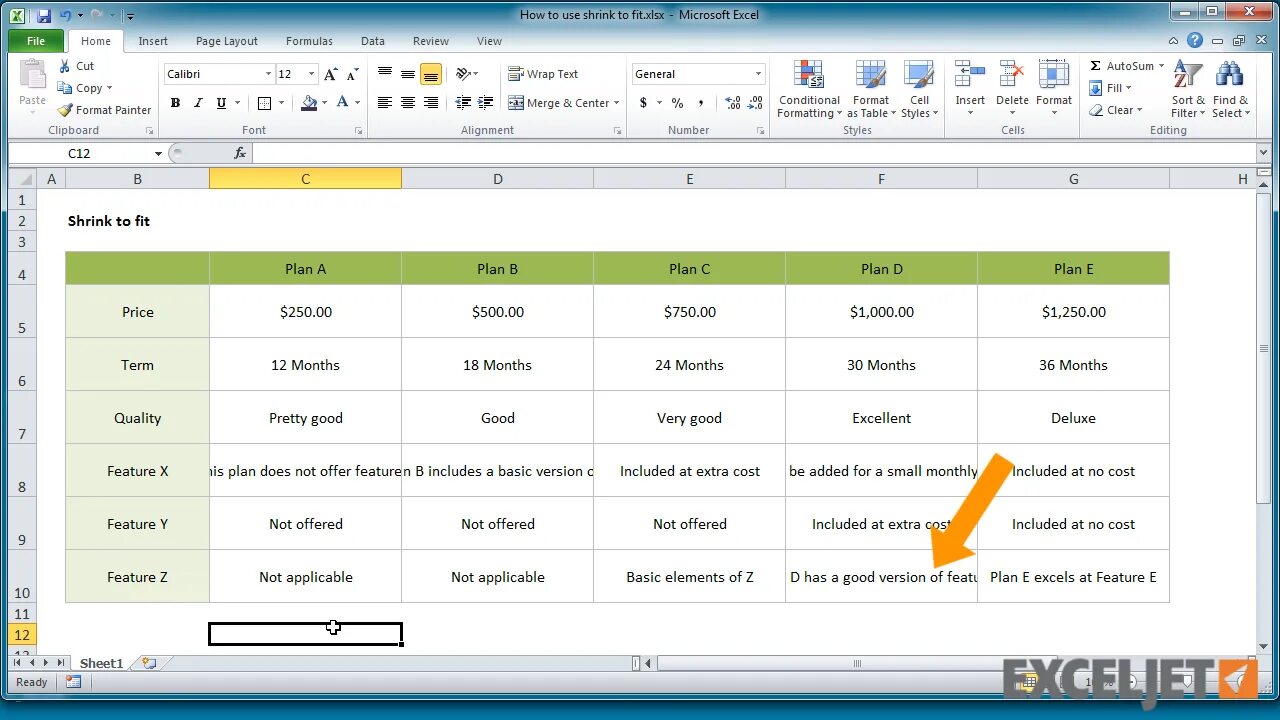Open the General number format dropdown
Screen dimensions: 1280x720
coord(758,74)
